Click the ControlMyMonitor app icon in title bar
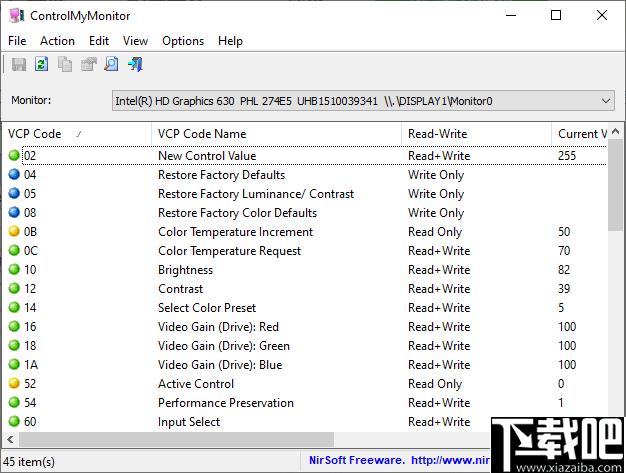This screenshot has height=473, width=626. point(16,16)
